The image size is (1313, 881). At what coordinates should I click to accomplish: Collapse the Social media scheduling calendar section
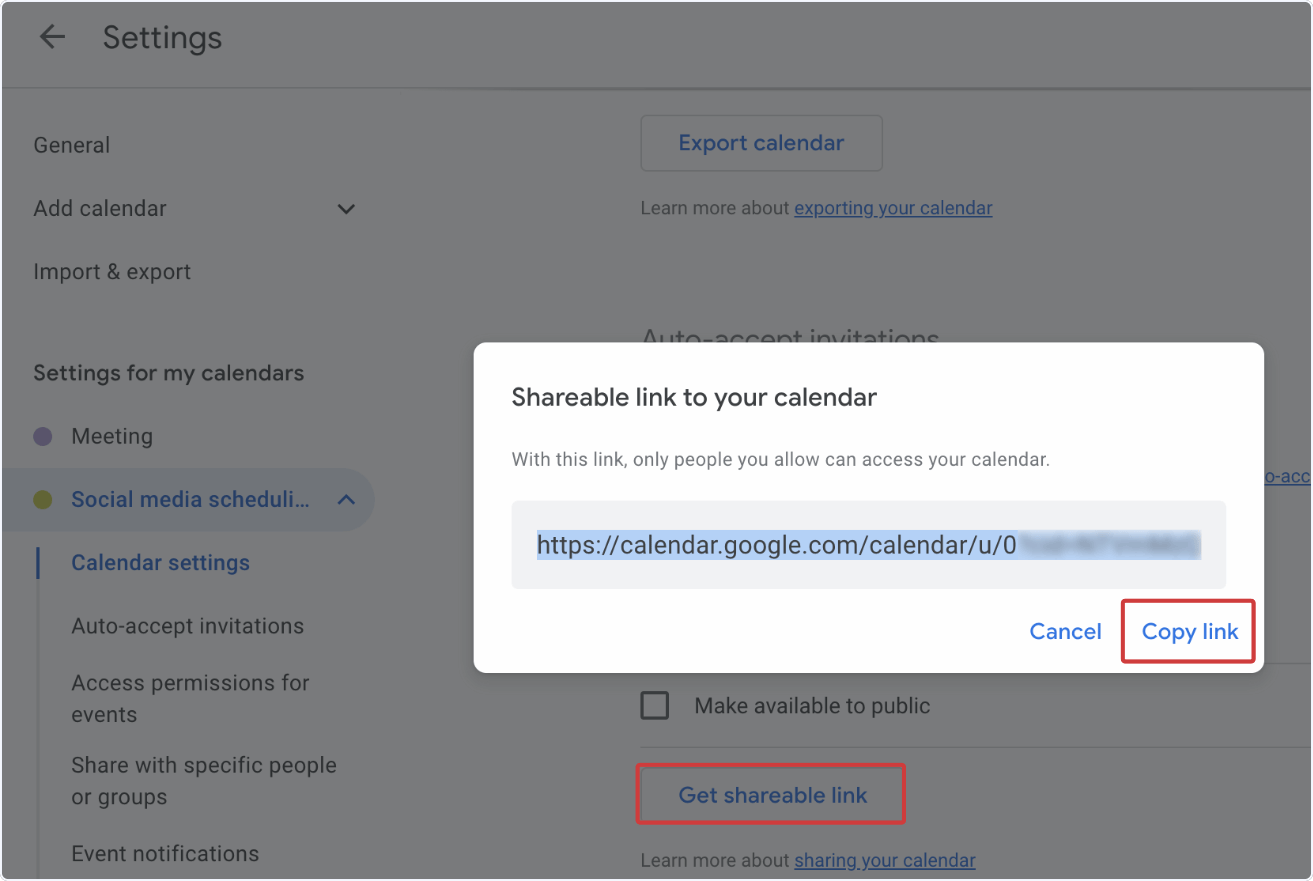click(x=346, y=499)
